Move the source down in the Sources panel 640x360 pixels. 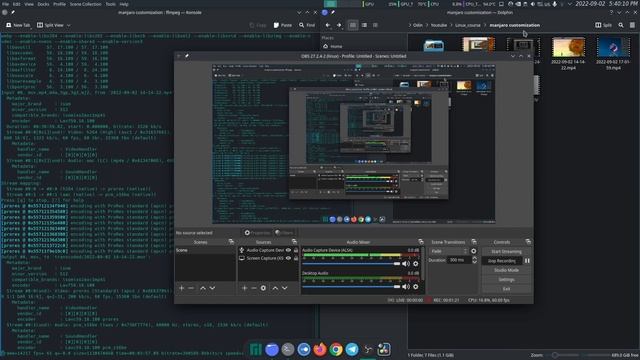pos(284,288)
